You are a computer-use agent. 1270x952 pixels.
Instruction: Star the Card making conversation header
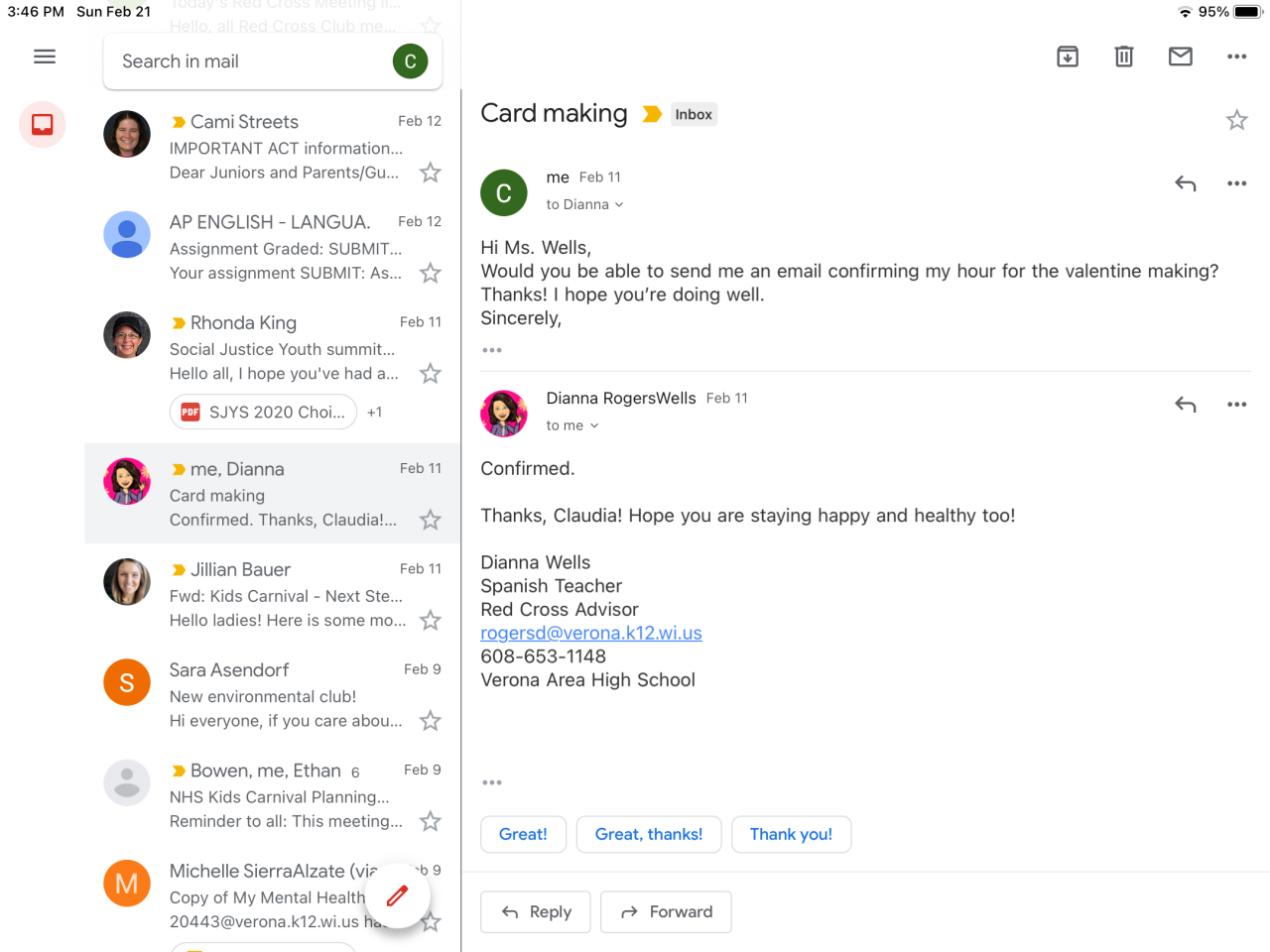(1236, 120)
